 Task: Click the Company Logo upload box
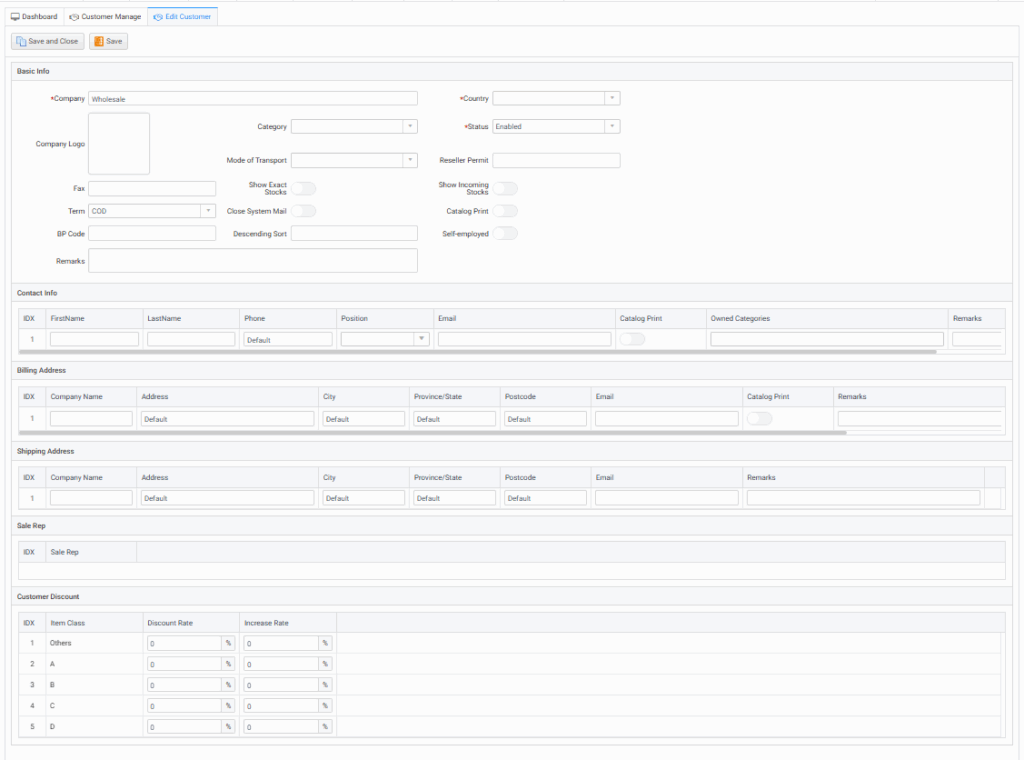pos(119,143)
